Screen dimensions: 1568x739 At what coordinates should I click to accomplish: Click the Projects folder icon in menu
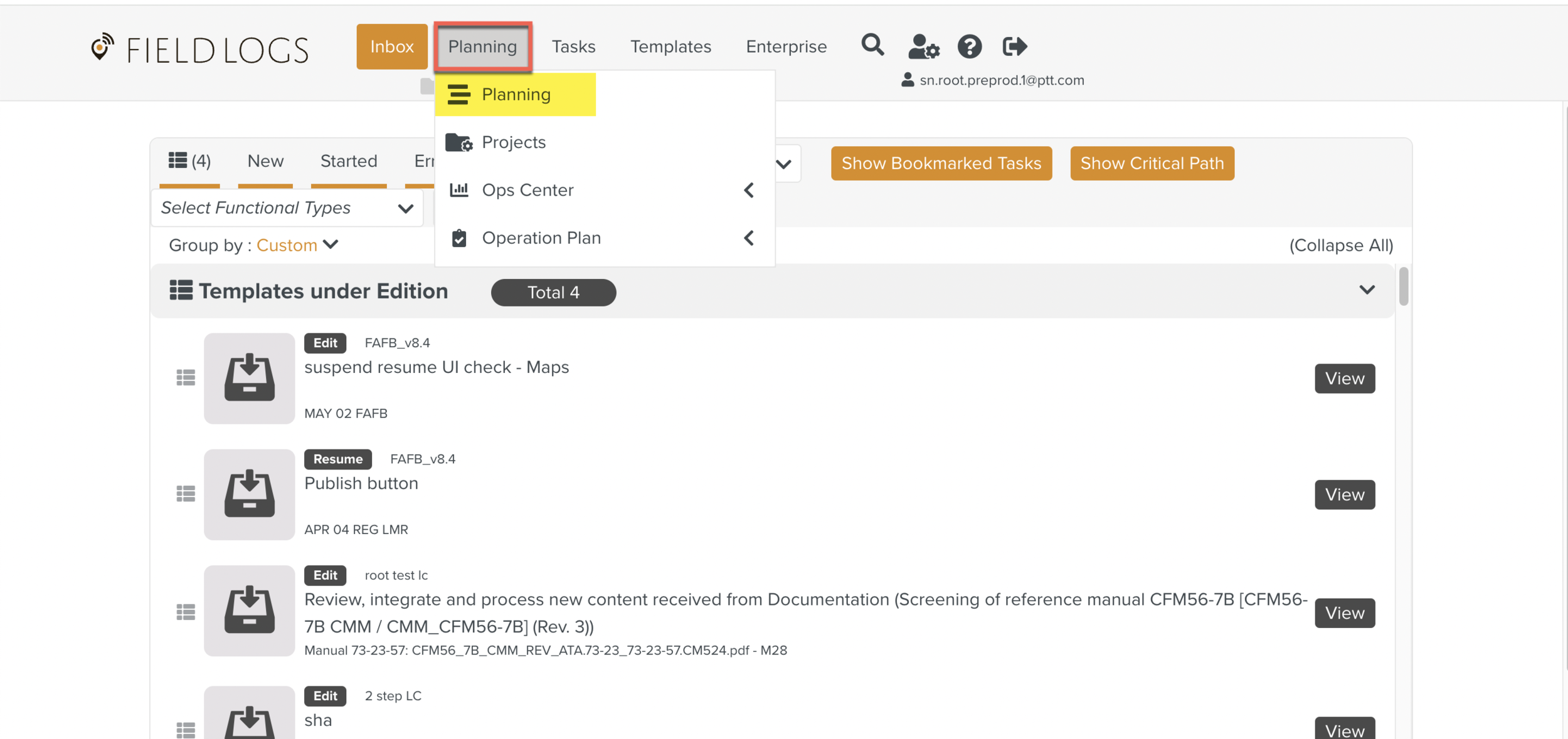pyautogui.click(x=459, y=142)
